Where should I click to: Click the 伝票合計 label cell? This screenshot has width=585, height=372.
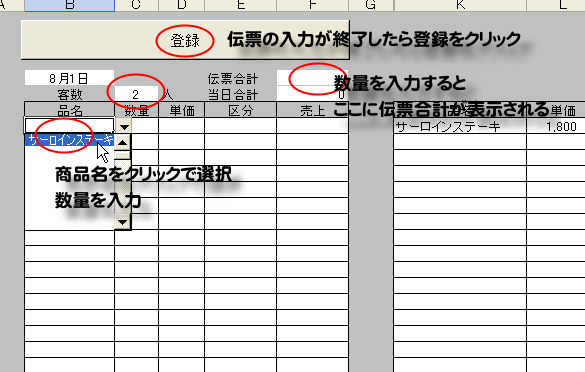tap(233, 78)
